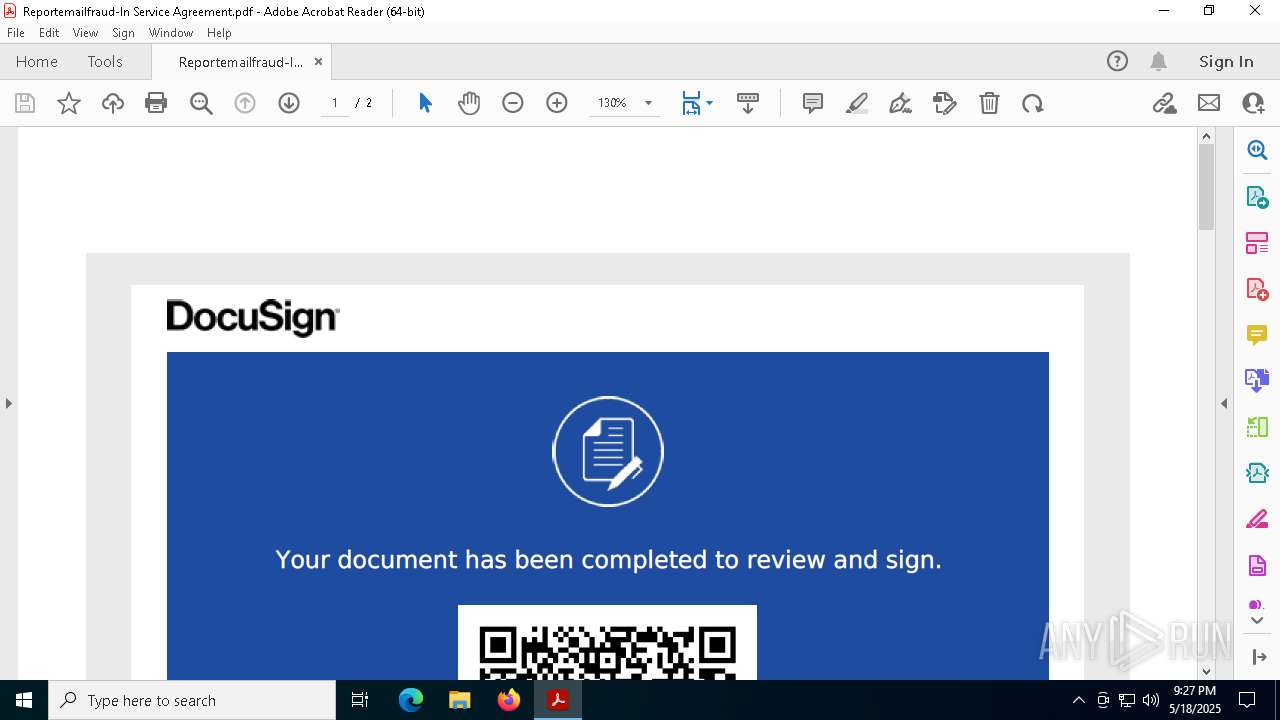Send the file by email
Viewport: 1280px width, 720px height.
coord(1209,103)
